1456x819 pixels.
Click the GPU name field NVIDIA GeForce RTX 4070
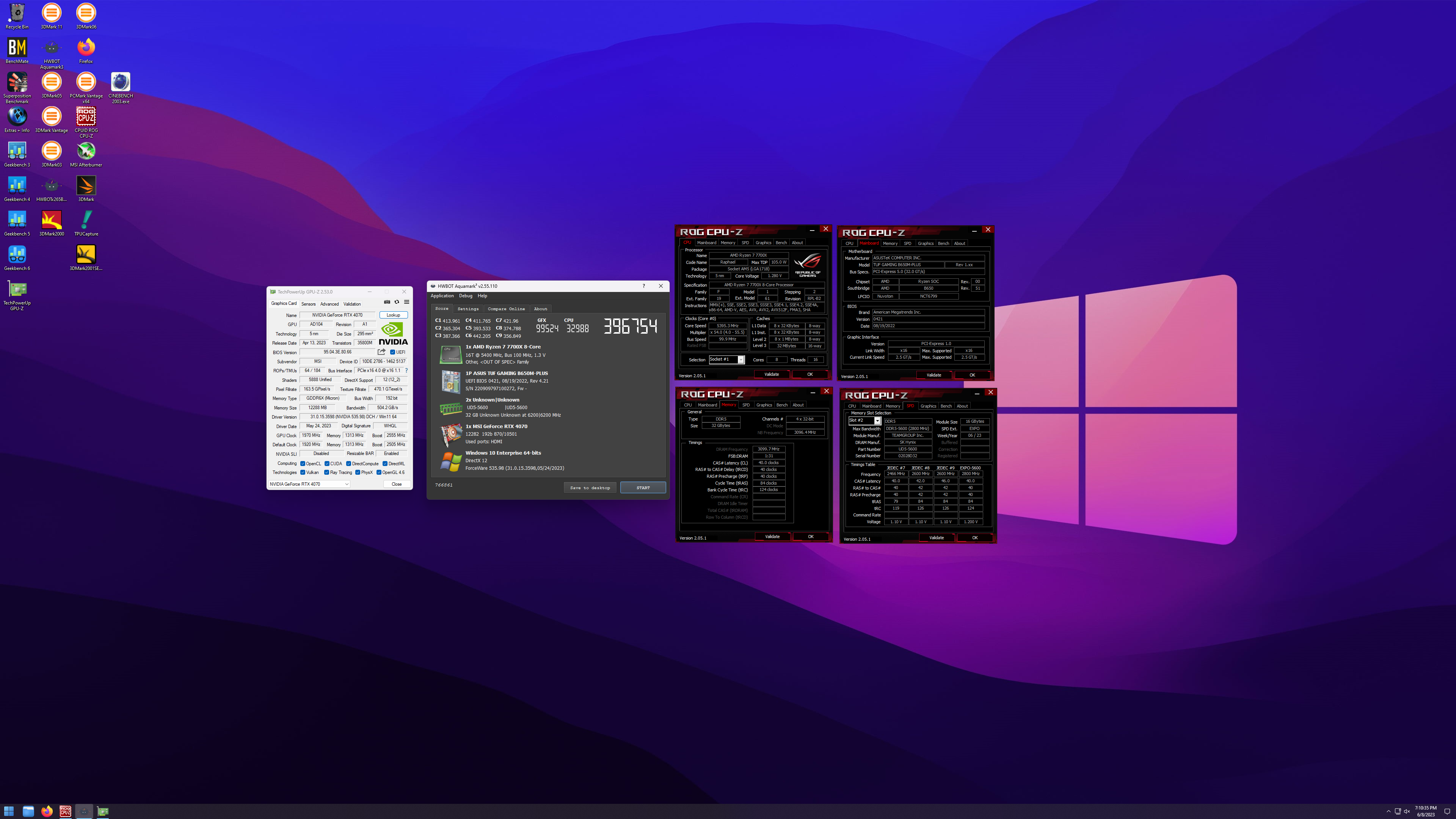(337, 315)
